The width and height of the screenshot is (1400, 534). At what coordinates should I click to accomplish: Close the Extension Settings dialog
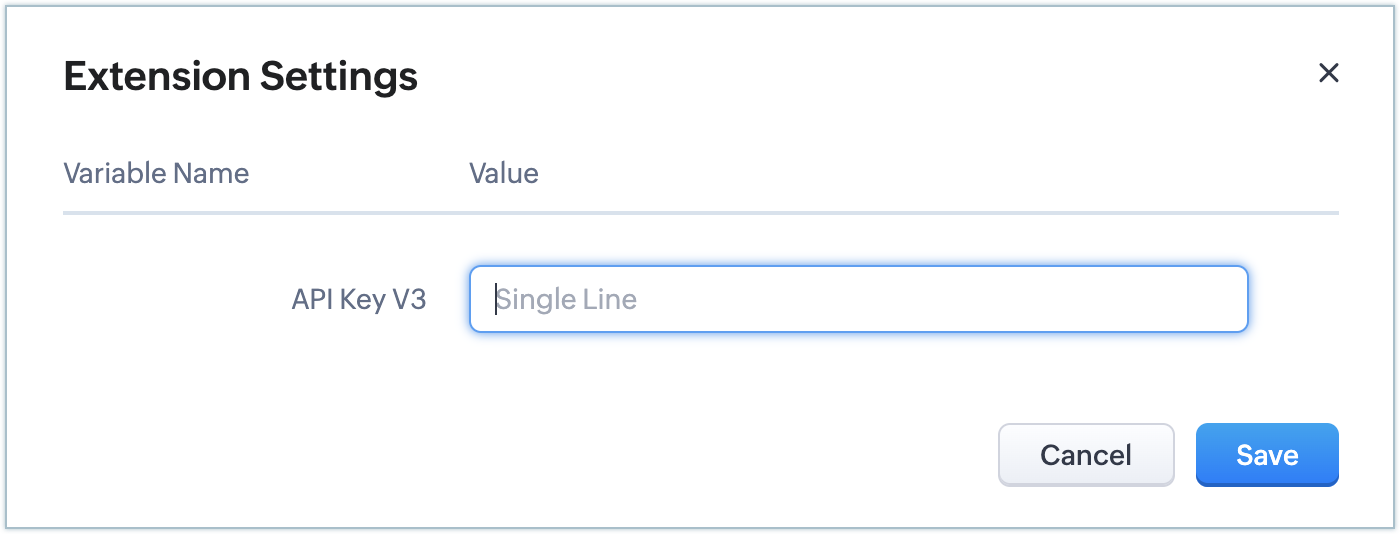pos(1328,72)
